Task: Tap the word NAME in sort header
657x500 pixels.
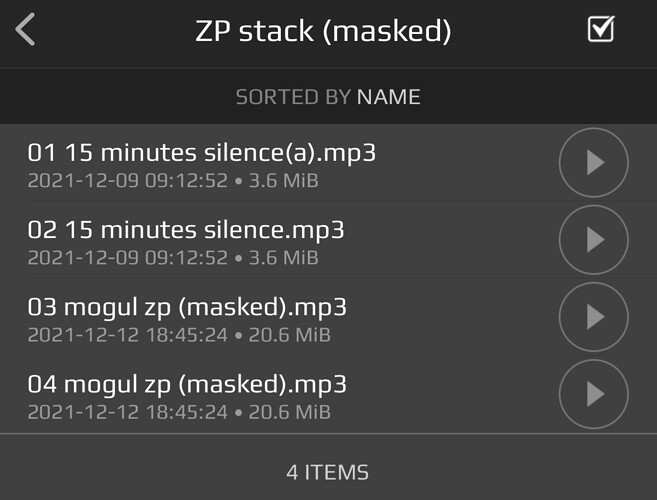Action: tap(388, 97)
